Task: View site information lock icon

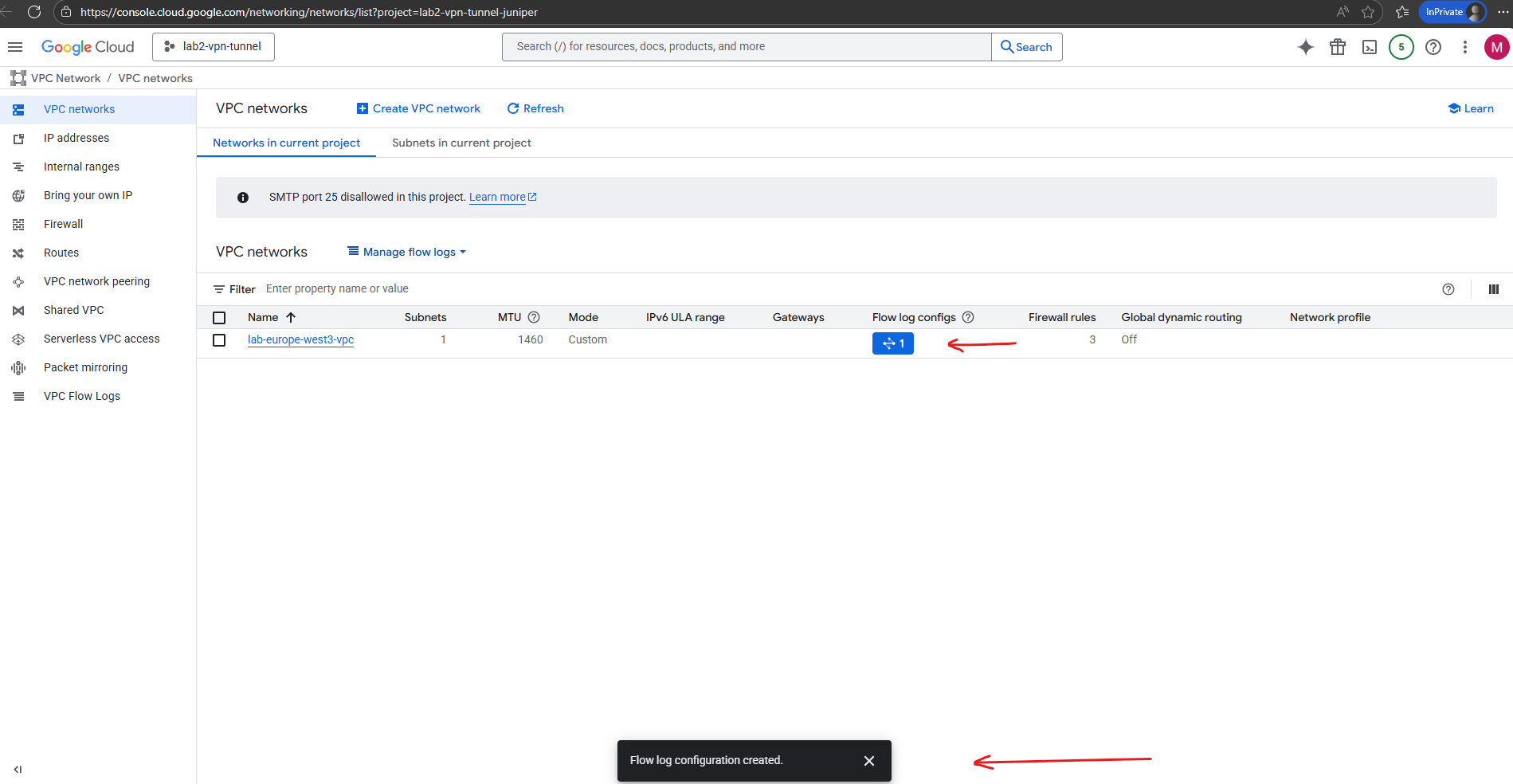Action: tap(66, 12)
